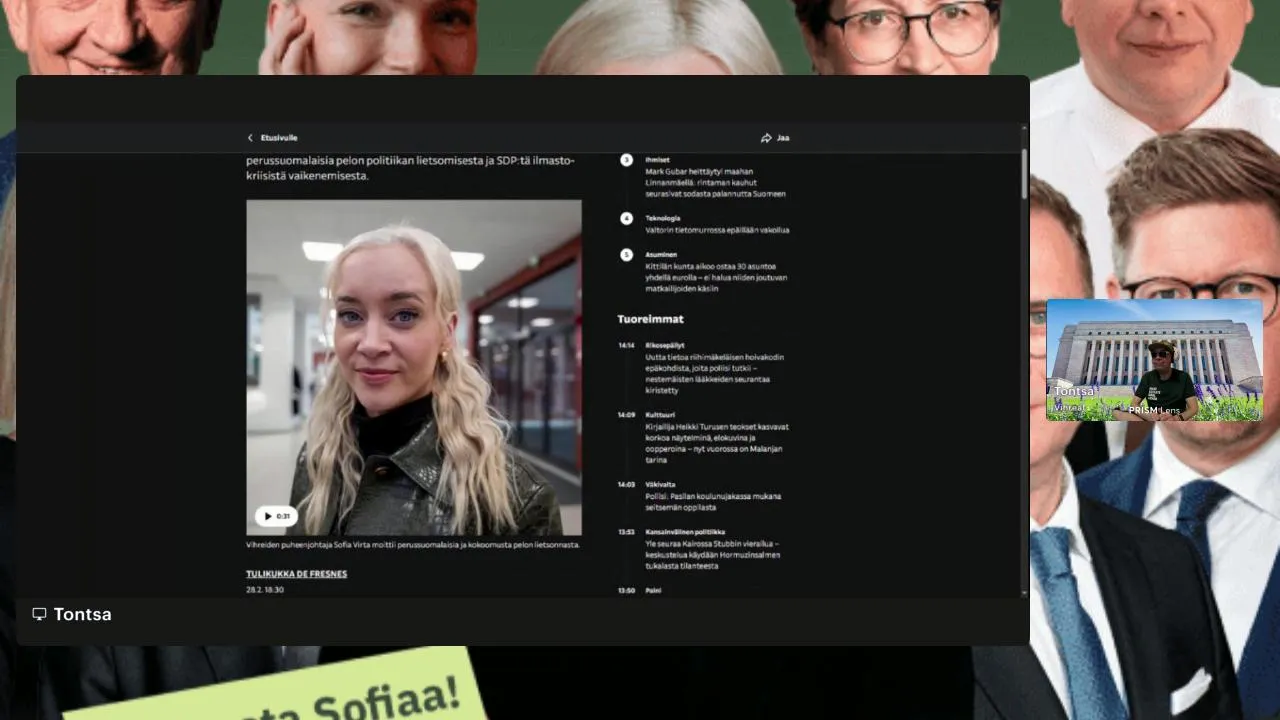
Task: Click the Kulttuuri category label
Action: [660, 414]
